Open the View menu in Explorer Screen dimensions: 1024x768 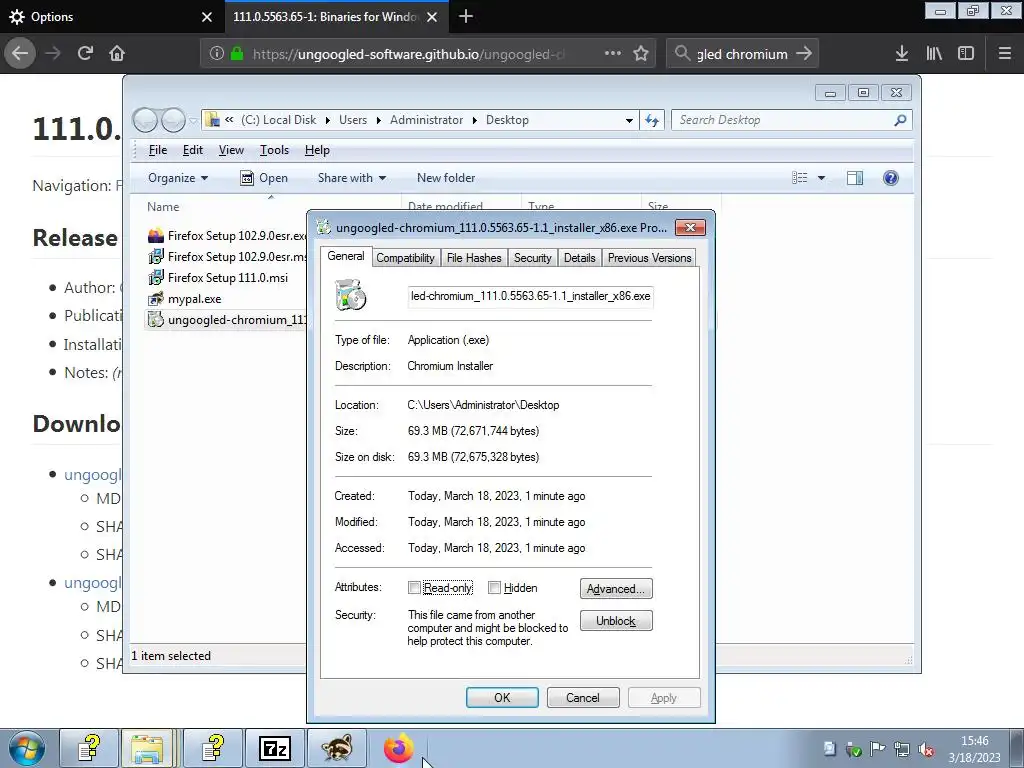click(x=231, y=150)
